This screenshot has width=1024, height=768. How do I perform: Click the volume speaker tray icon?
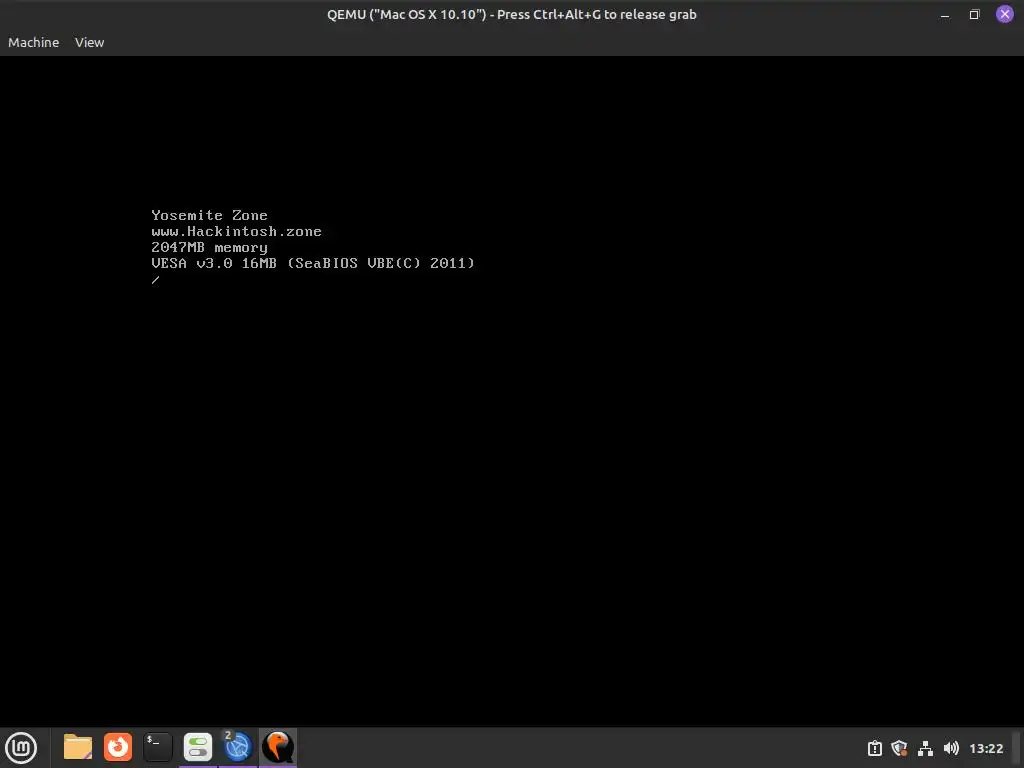point(952,748)
